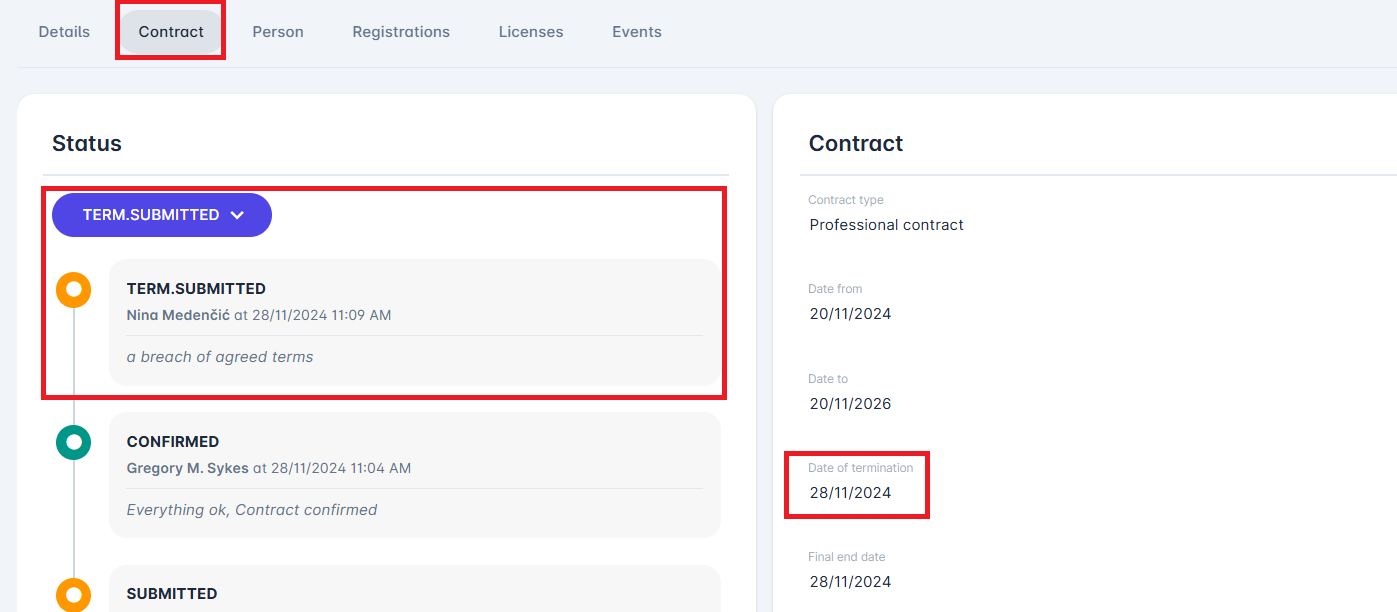Click the Date of termination value
Viewport: 1397px width, 612px height.
[850, 493]
